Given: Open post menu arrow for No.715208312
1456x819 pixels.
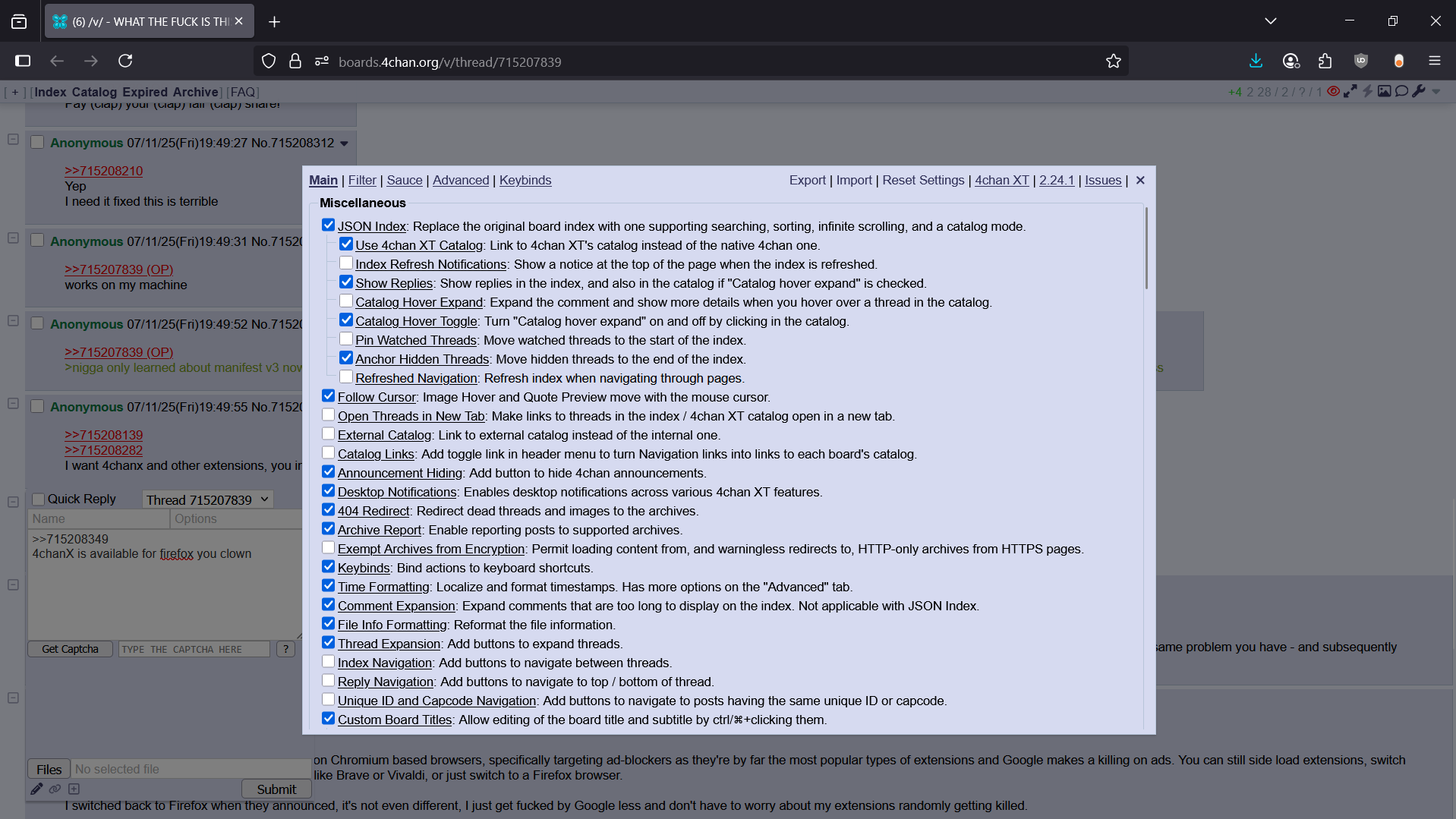Looking at the screenshot, I should tap(344, 143).
